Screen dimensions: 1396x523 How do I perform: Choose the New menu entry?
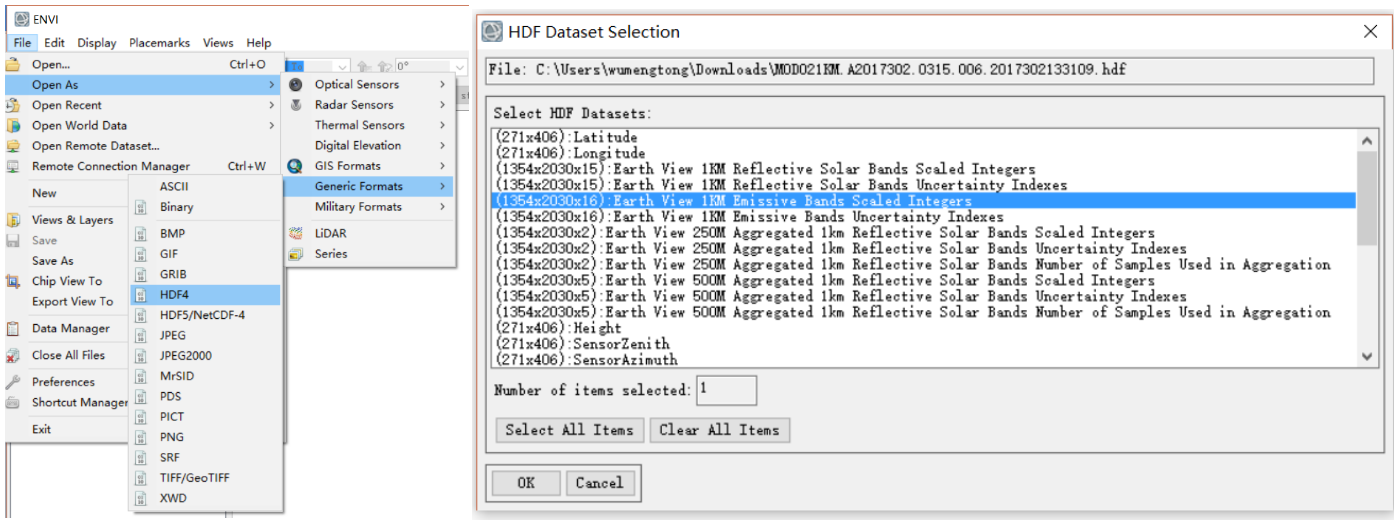tap(44, 193)
